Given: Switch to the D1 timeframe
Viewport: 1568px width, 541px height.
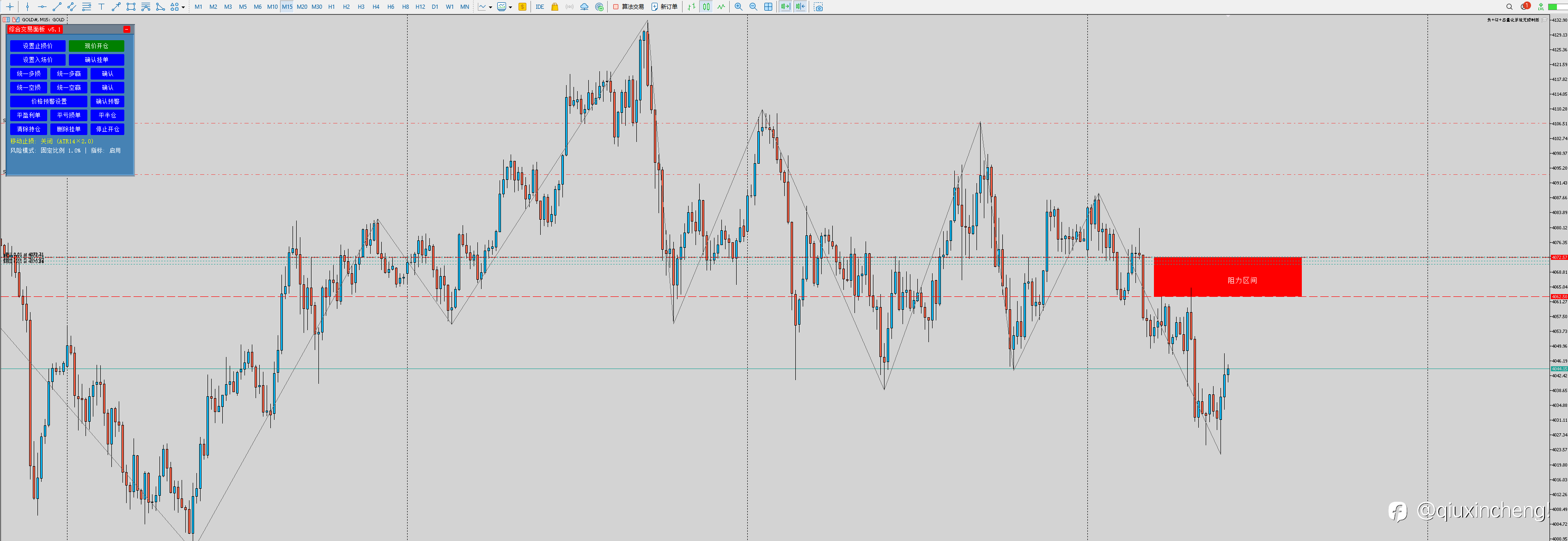Looking at the screenshot, I should pos(434,6).
